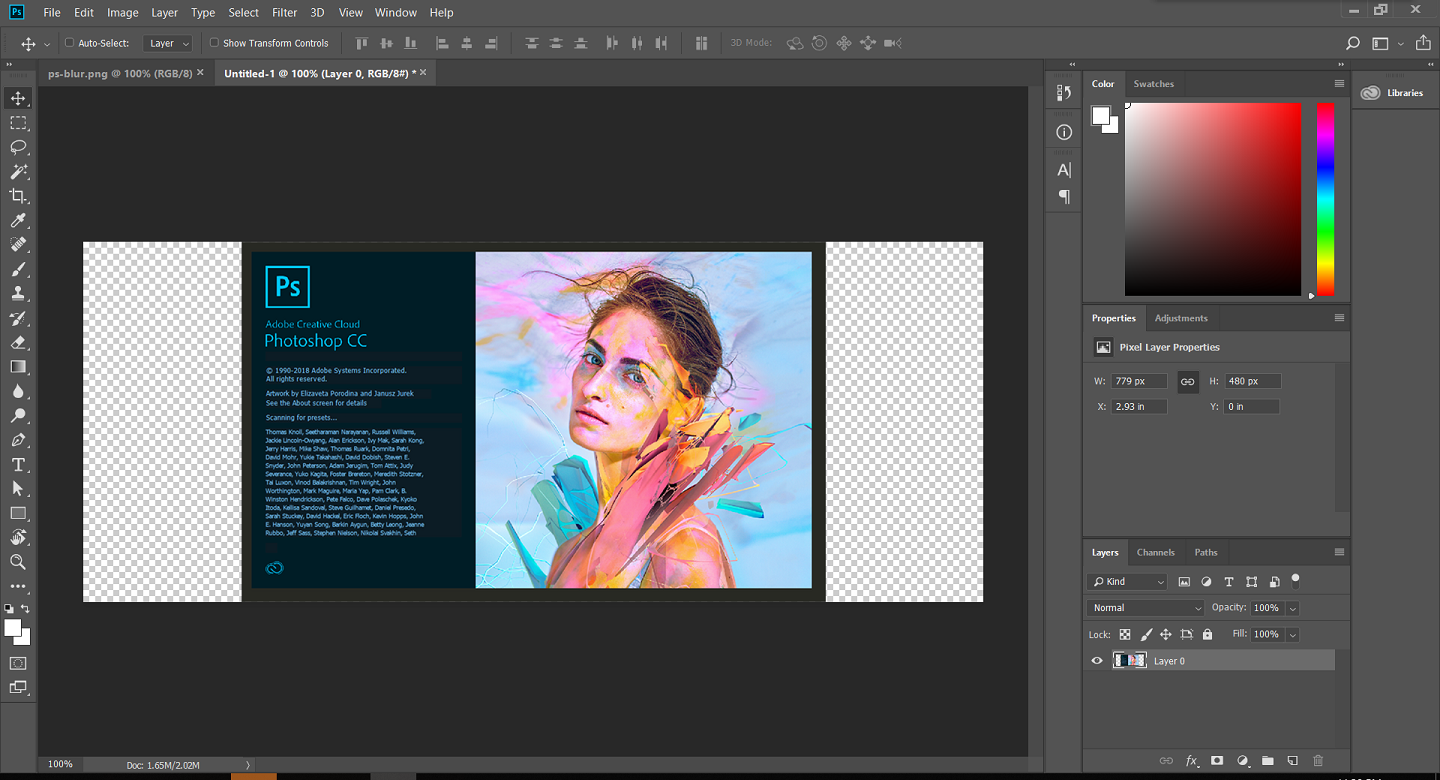
Task: Create a new layer
Action: point(1292,761)
